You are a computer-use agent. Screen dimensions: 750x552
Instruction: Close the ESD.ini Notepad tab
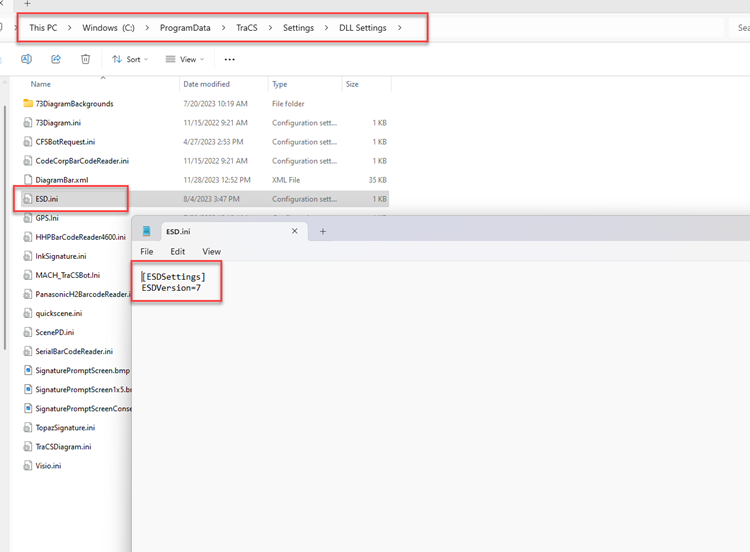[x=294, y=231]
